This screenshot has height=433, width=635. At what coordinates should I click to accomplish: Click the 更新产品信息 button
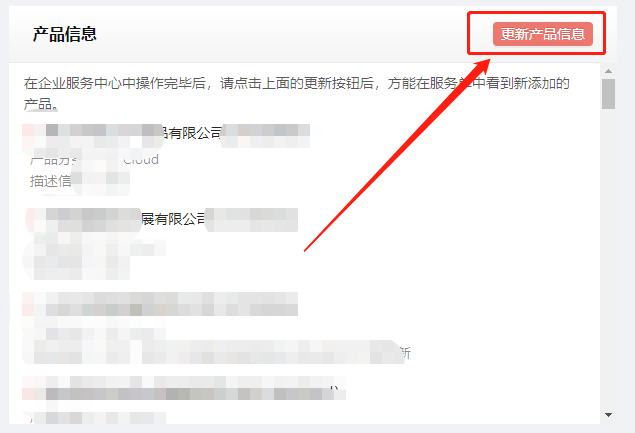tap(543, 34)
